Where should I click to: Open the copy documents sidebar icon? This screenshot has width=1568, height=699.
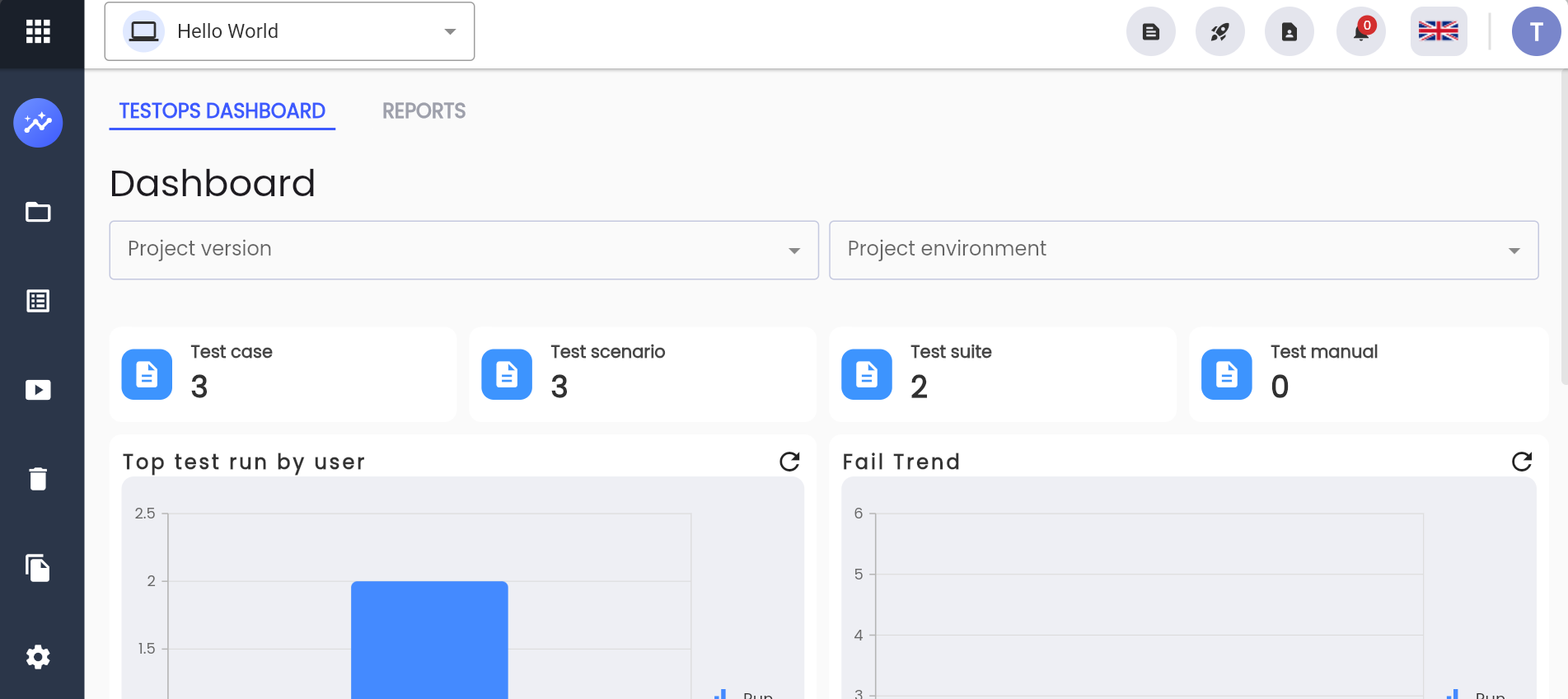coord(38,568)
